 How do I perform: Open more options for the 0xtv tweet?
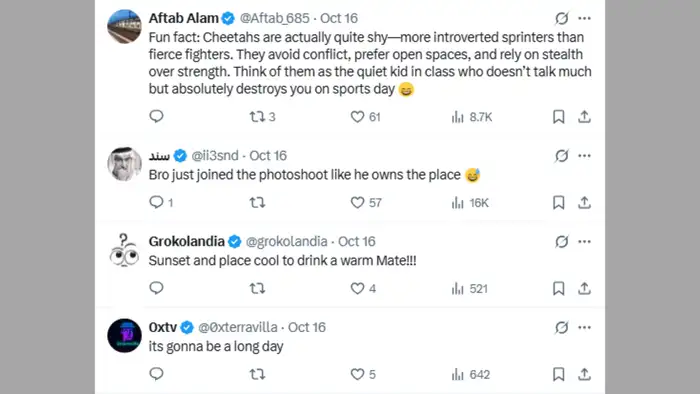click(584, 327)
